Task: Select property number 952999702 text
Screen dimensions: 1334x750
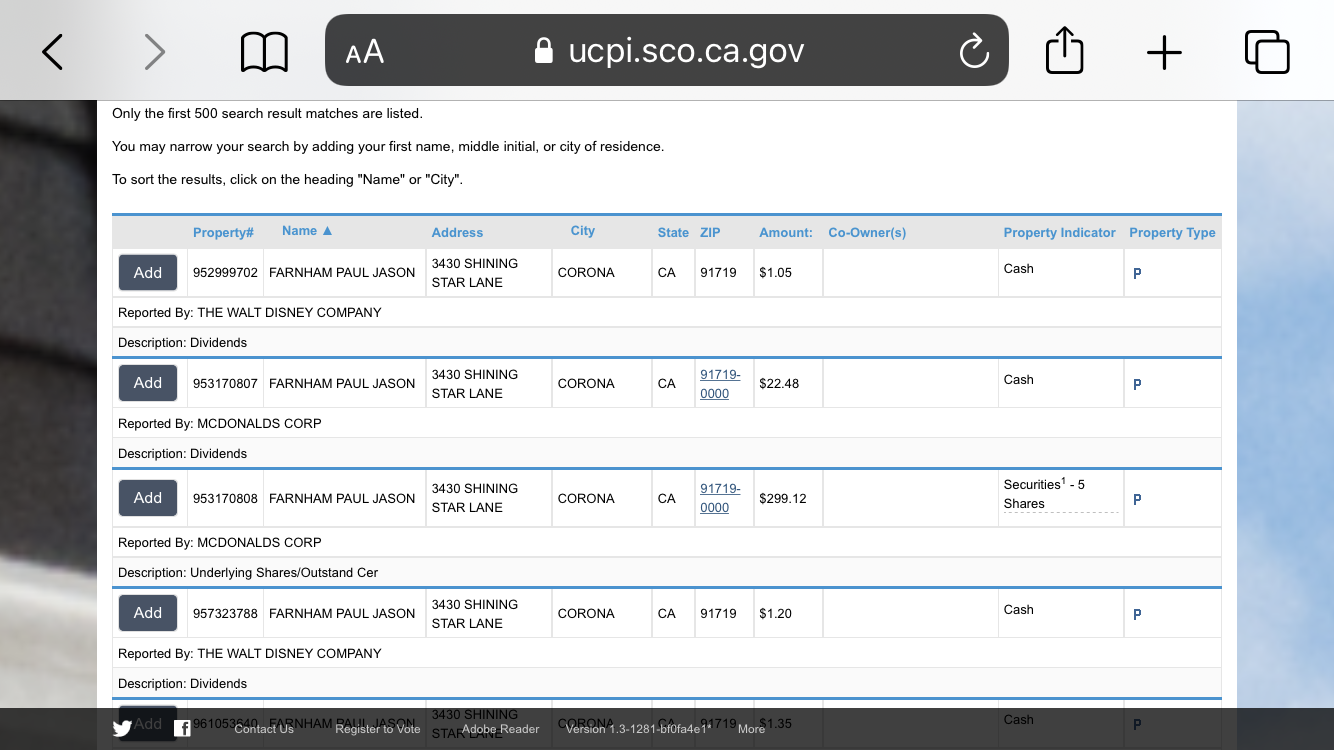Action: pyautogui.click(x=225, y=272)
